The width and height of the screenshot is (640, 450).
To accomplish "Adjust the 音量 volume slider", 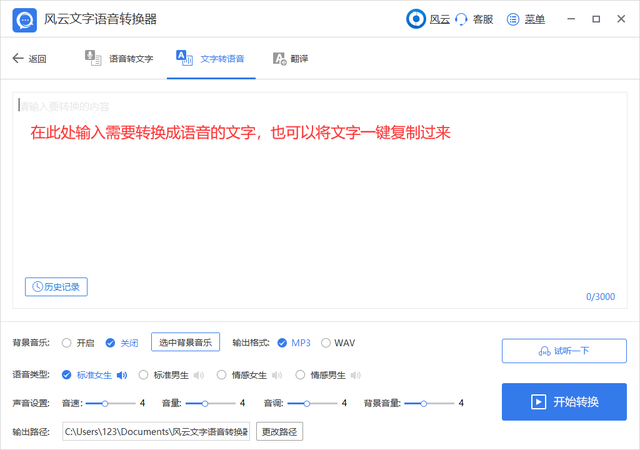I will click(x=210, y=403).
